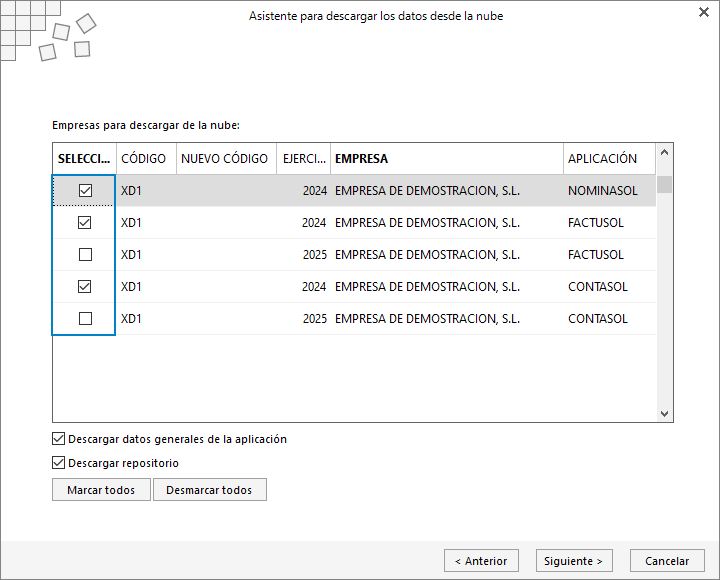Click the vertical scrollbar thumb
The height and width of the screenshot is (580, 720).
click(664, 185)
